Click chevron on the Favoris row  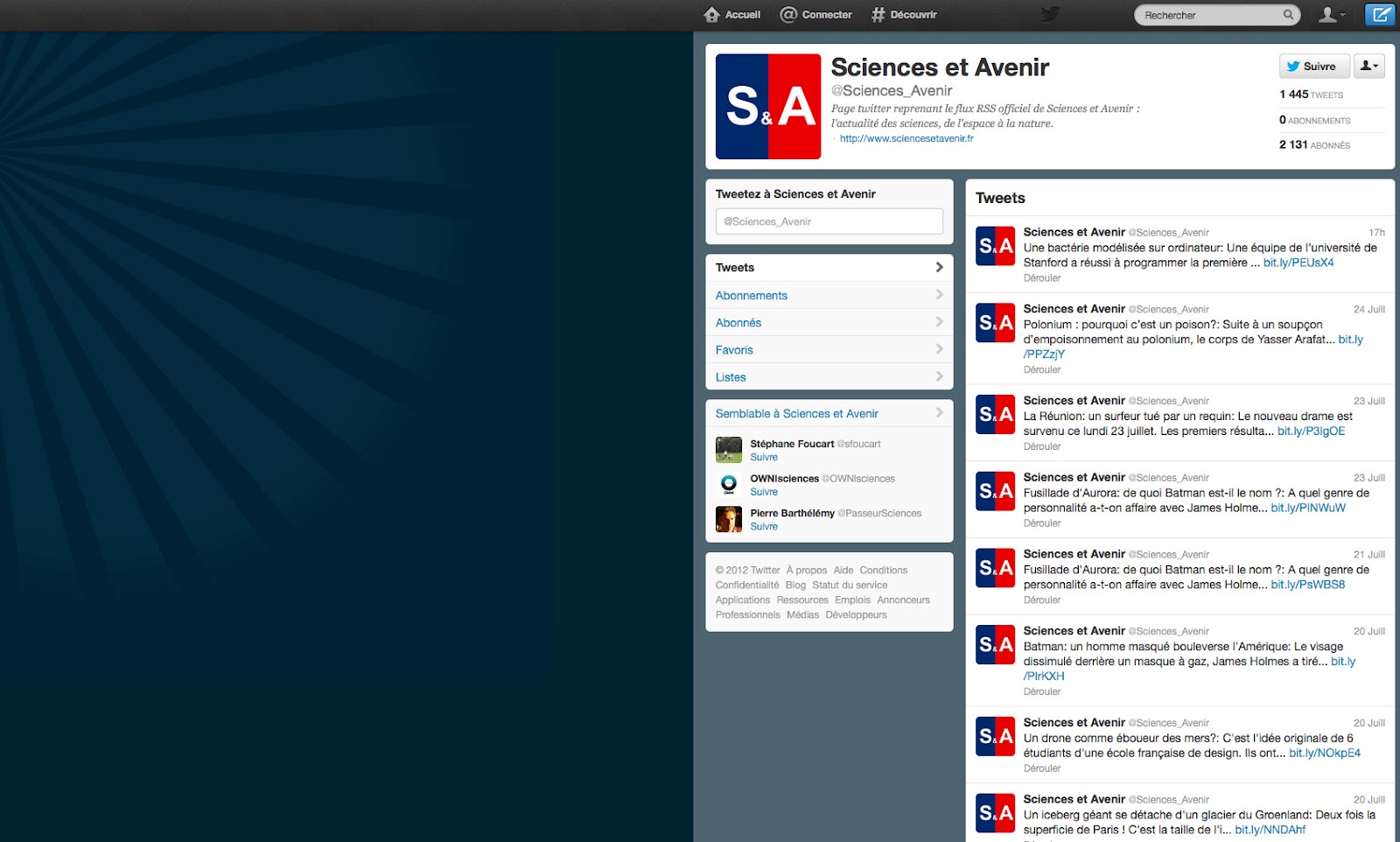939,349
